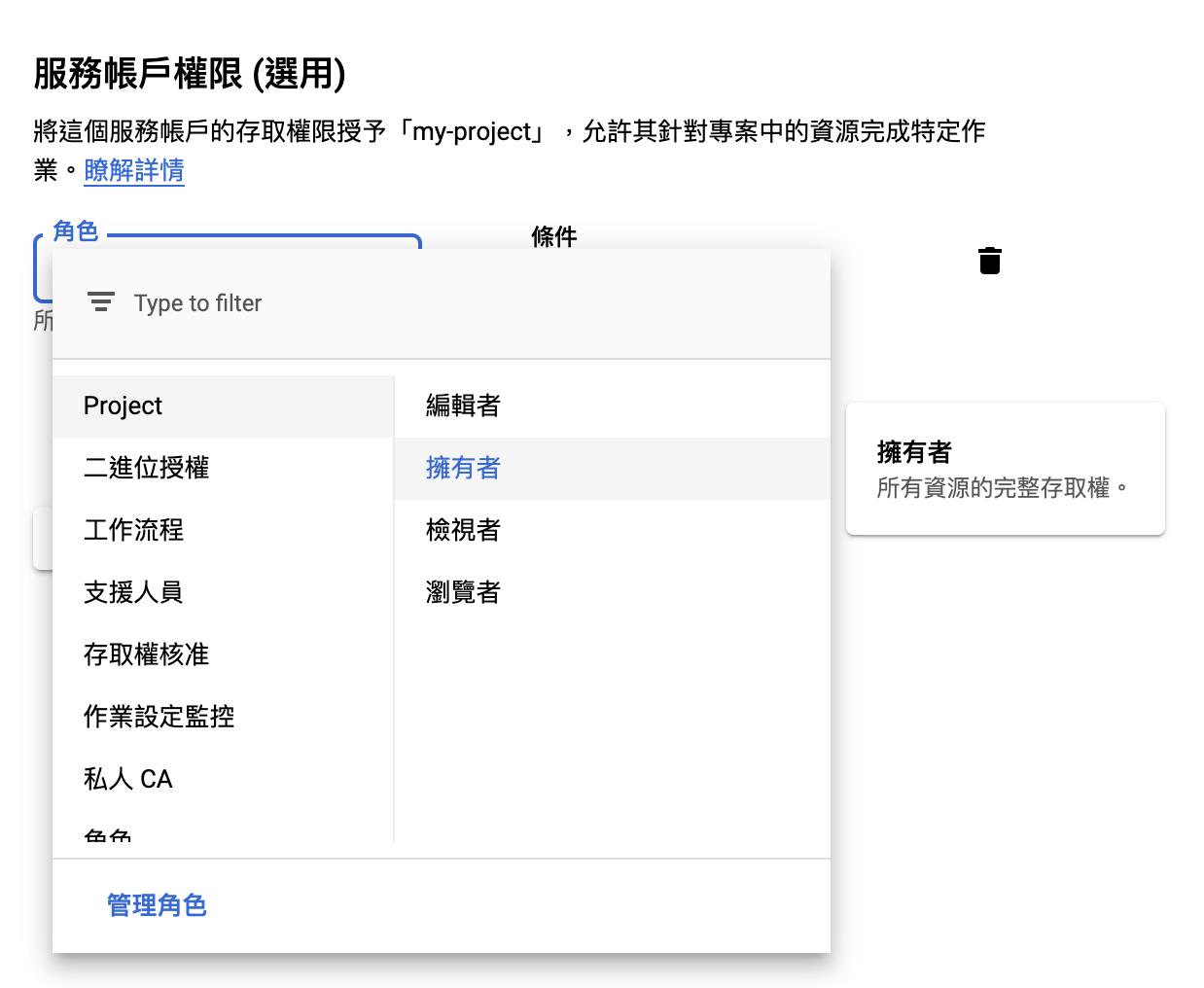Select the 私人 CA category
The image size is (1204, 988).
tap(224, 779)
